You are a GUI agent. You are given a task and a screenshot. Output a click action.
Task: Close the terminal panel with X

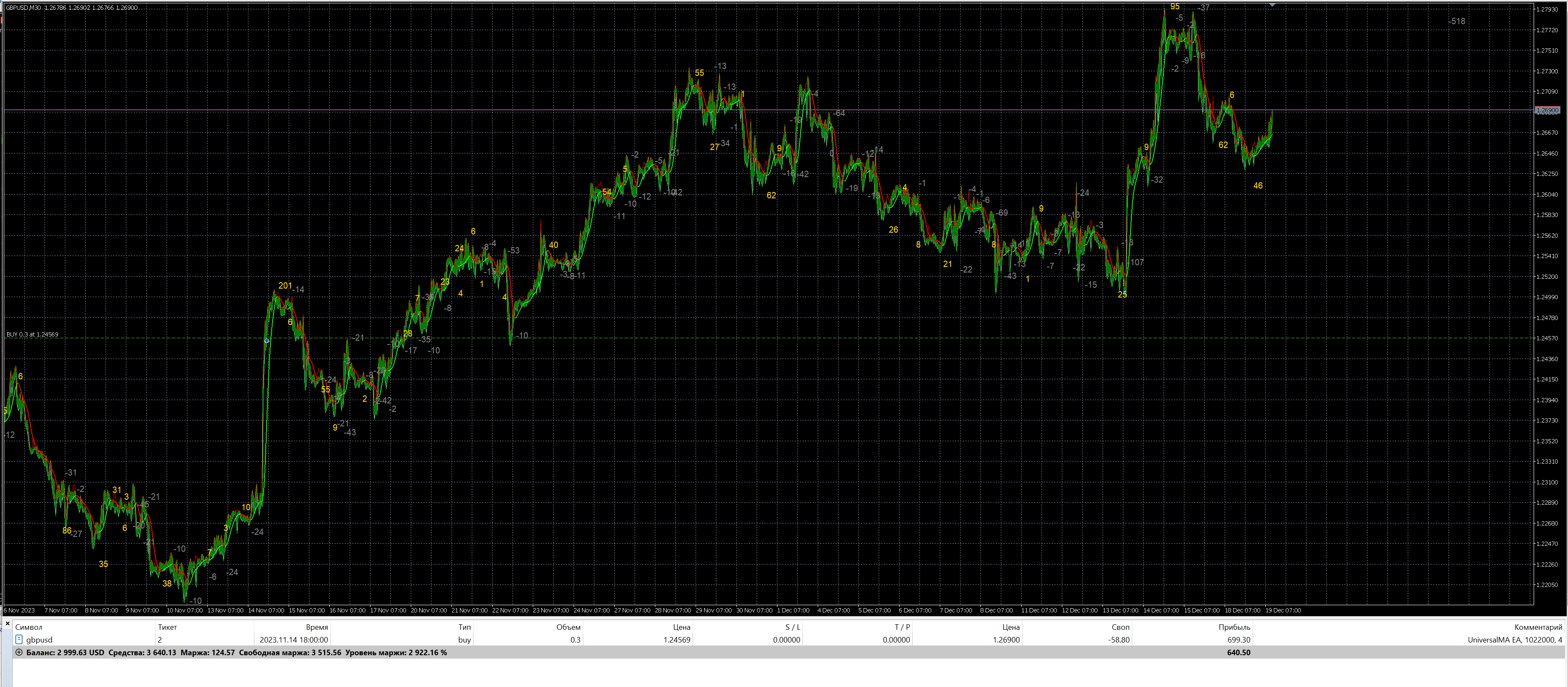point(7,624)
